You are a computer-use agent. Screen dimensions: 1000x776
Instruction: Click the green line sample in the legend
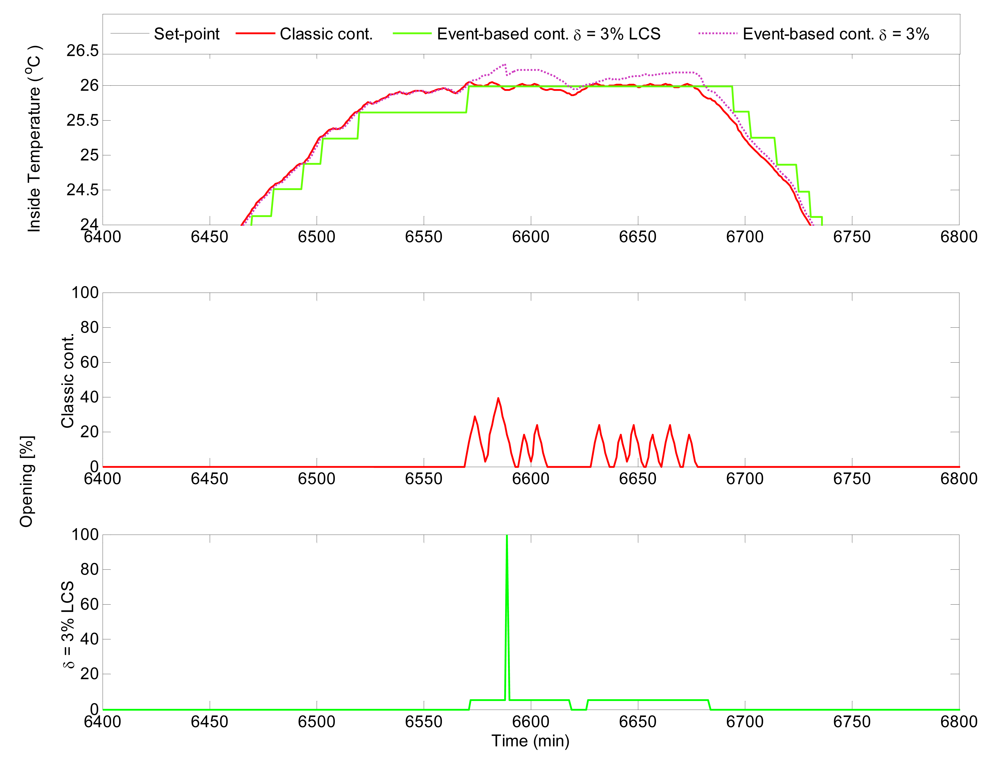412,34
